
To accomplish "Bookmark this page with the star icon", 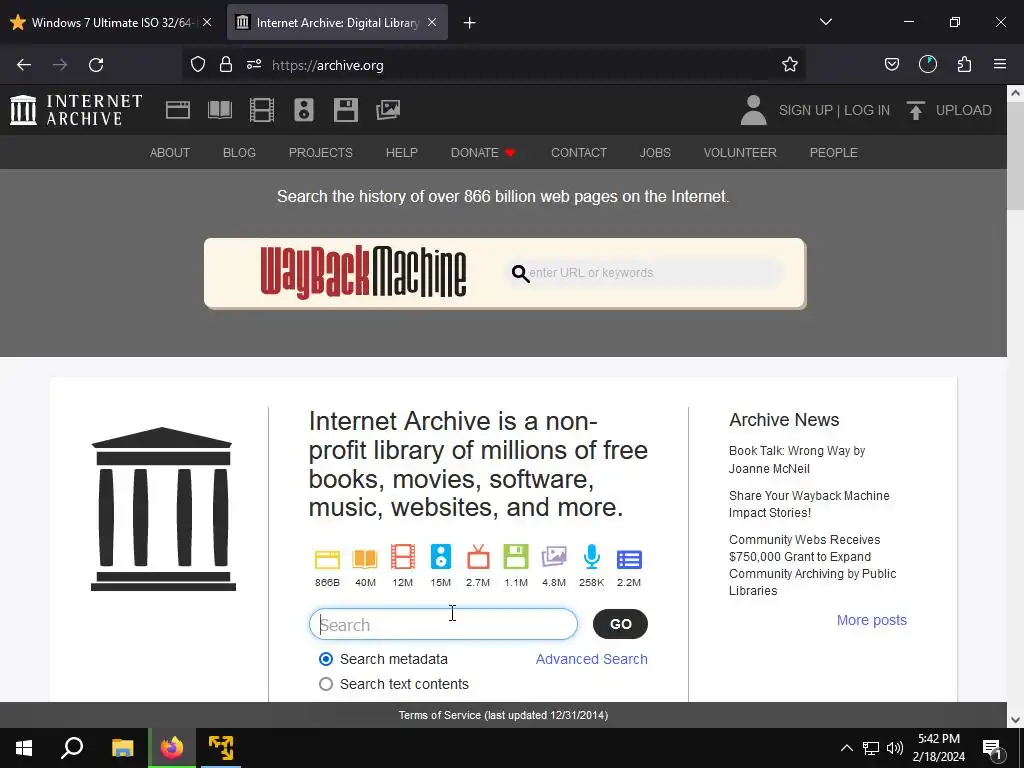I will (x=790, y=65).
